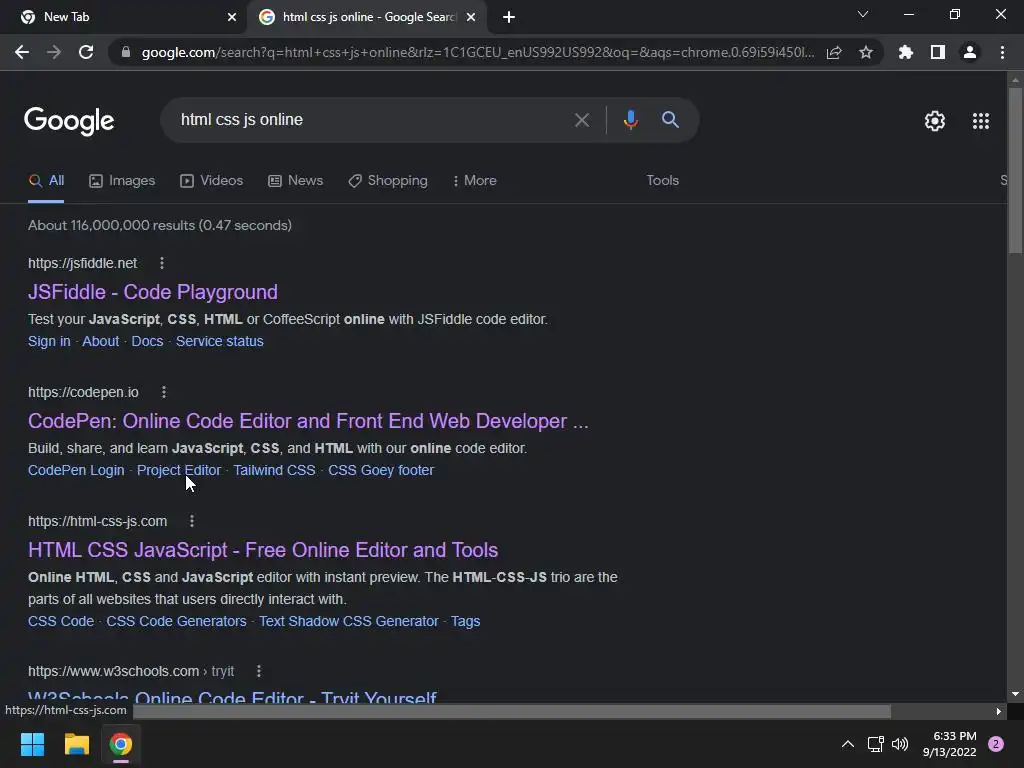1024x768 pixels.
Task: Open more options for codepen.io result
Action: pyautogui.click(x=164, y=392)
